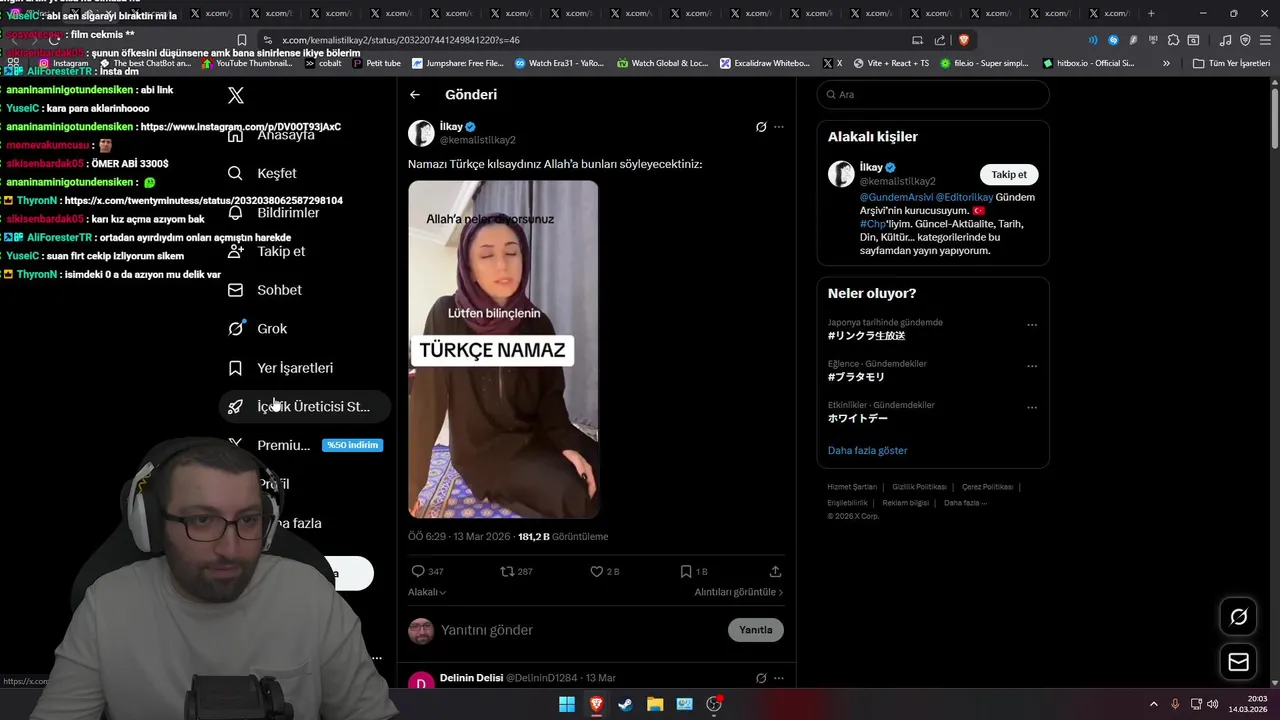Open the Brave hamburger menu
The height and width of the screenshot is (720, 1280).
[1265, 40]
